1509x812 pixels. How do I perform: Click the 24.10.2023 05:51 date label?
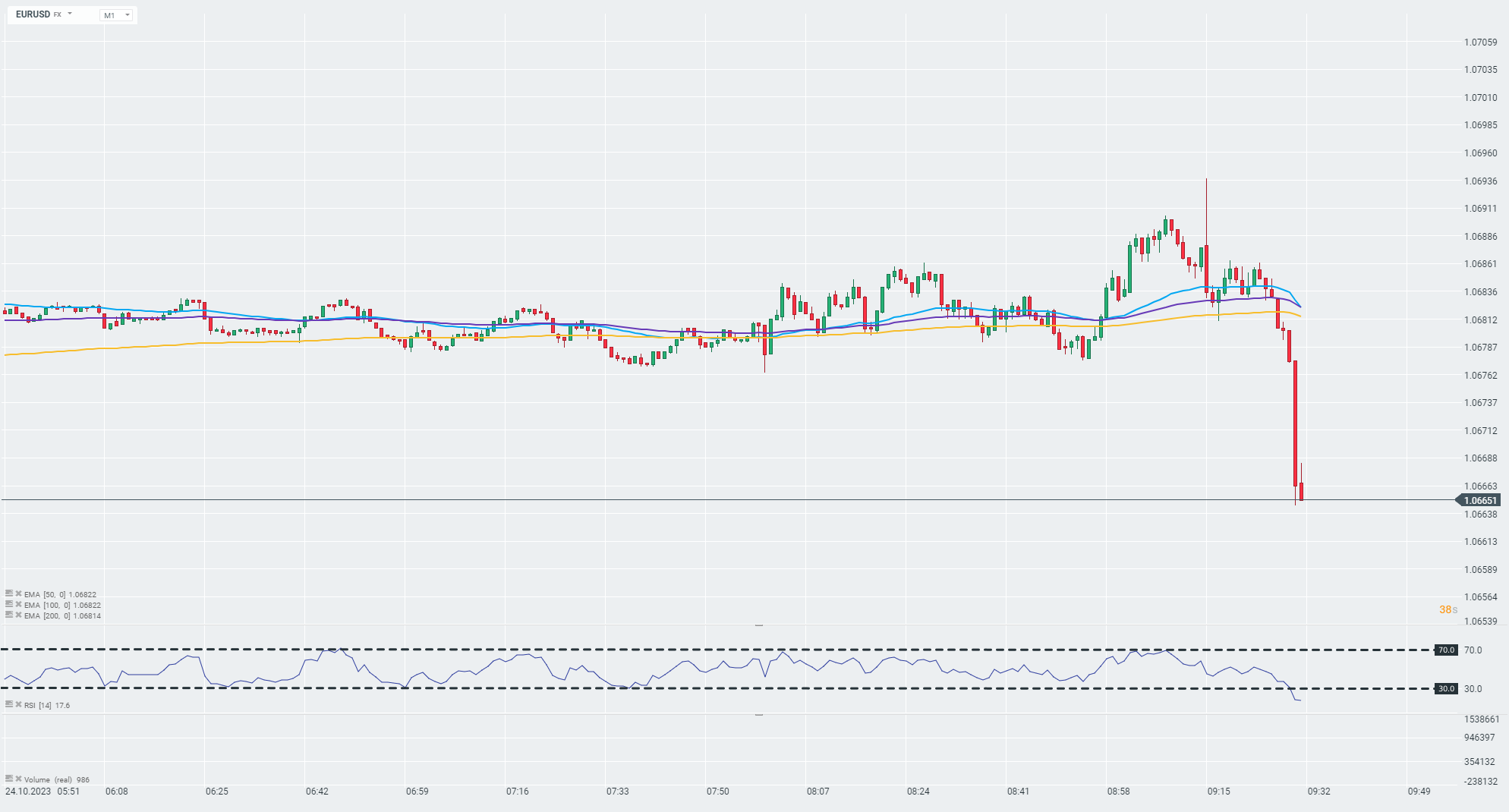(x=43, y=792)
